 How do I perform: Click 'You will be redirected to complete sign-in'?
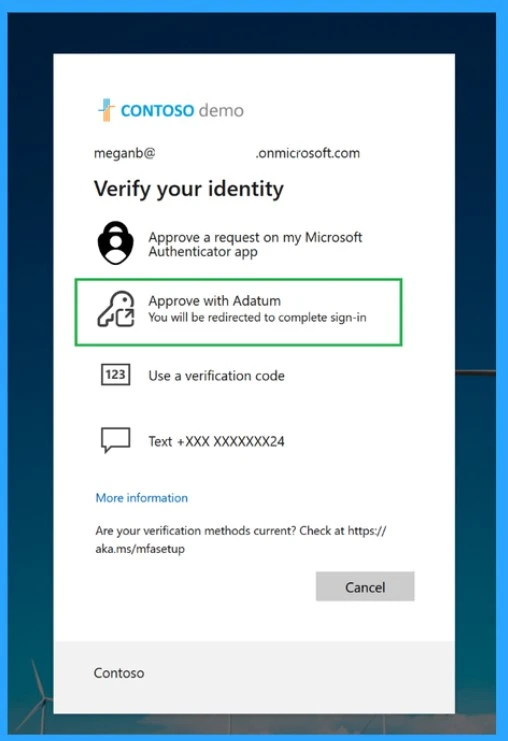click(x=257, y=317)
